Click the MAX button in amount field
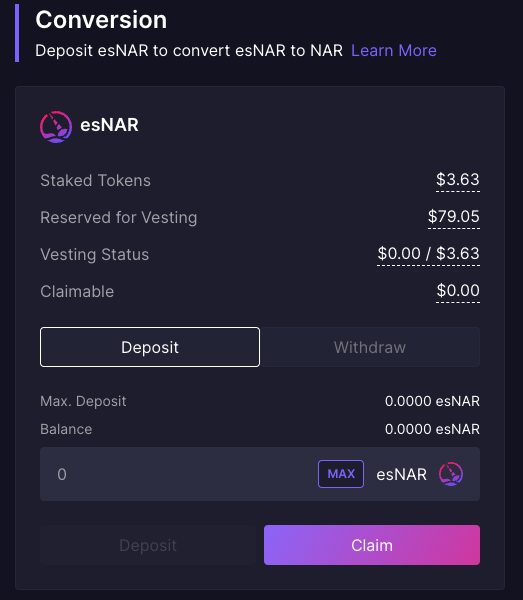Image resolution: width=523 pixels, height=600 pixels. click(341, 474)
